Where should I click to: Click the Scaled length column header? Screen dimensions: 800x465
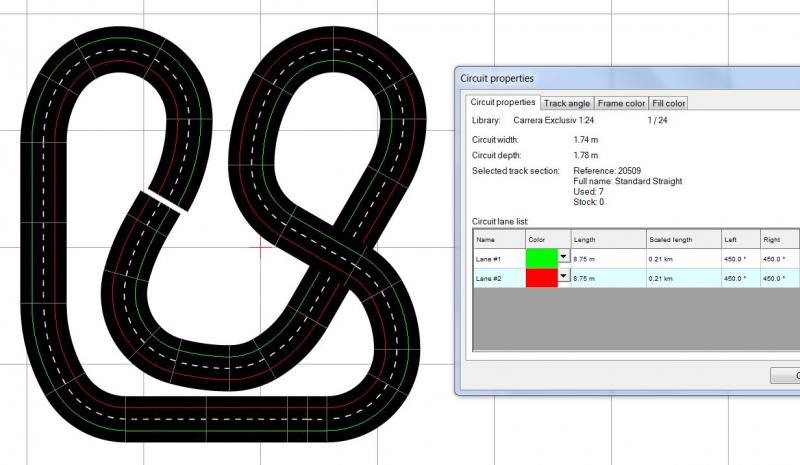coord(682,239)
